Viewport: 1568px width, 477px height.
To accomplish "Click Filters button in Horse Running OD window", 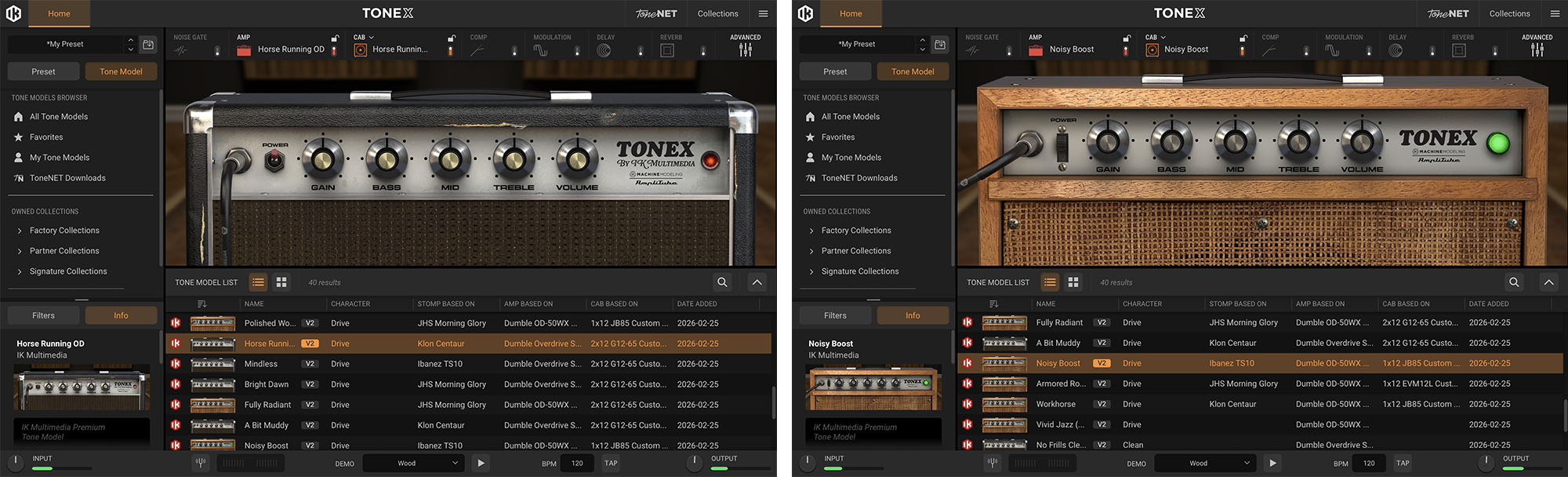I will pos(43,315).
